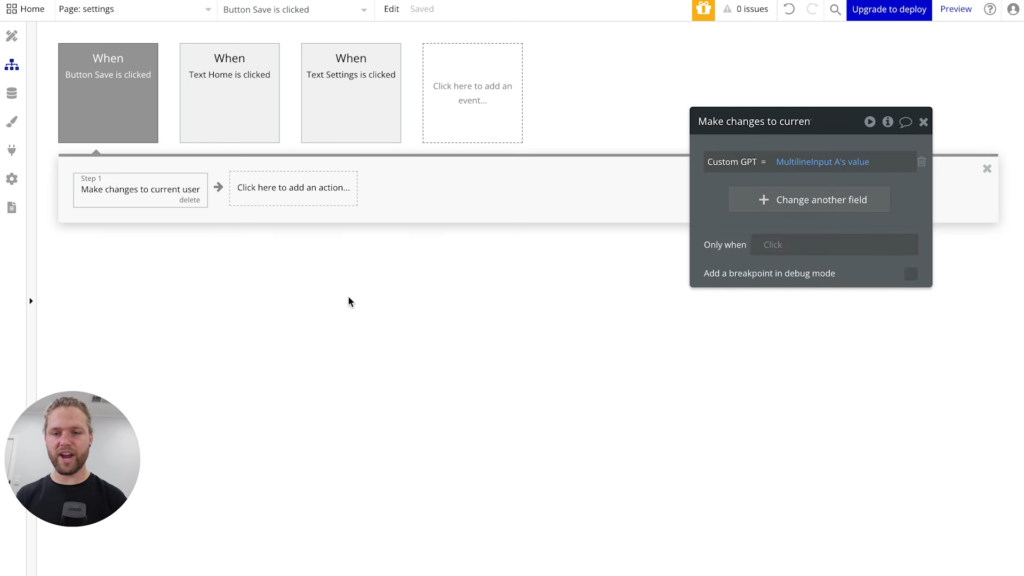The image size is (1024, 576).
Task: Enable Add a breakpoint in debug mode
Action: coord(910,273)
